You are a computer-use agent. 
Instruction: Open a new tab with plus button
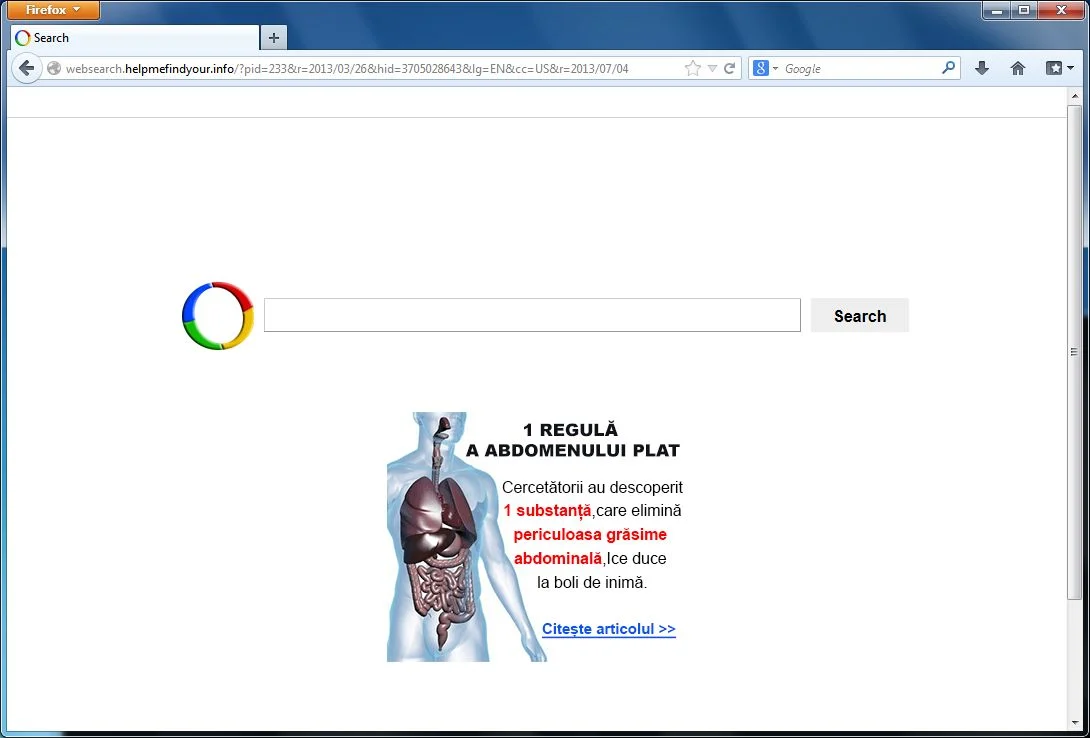coord(274,38)
